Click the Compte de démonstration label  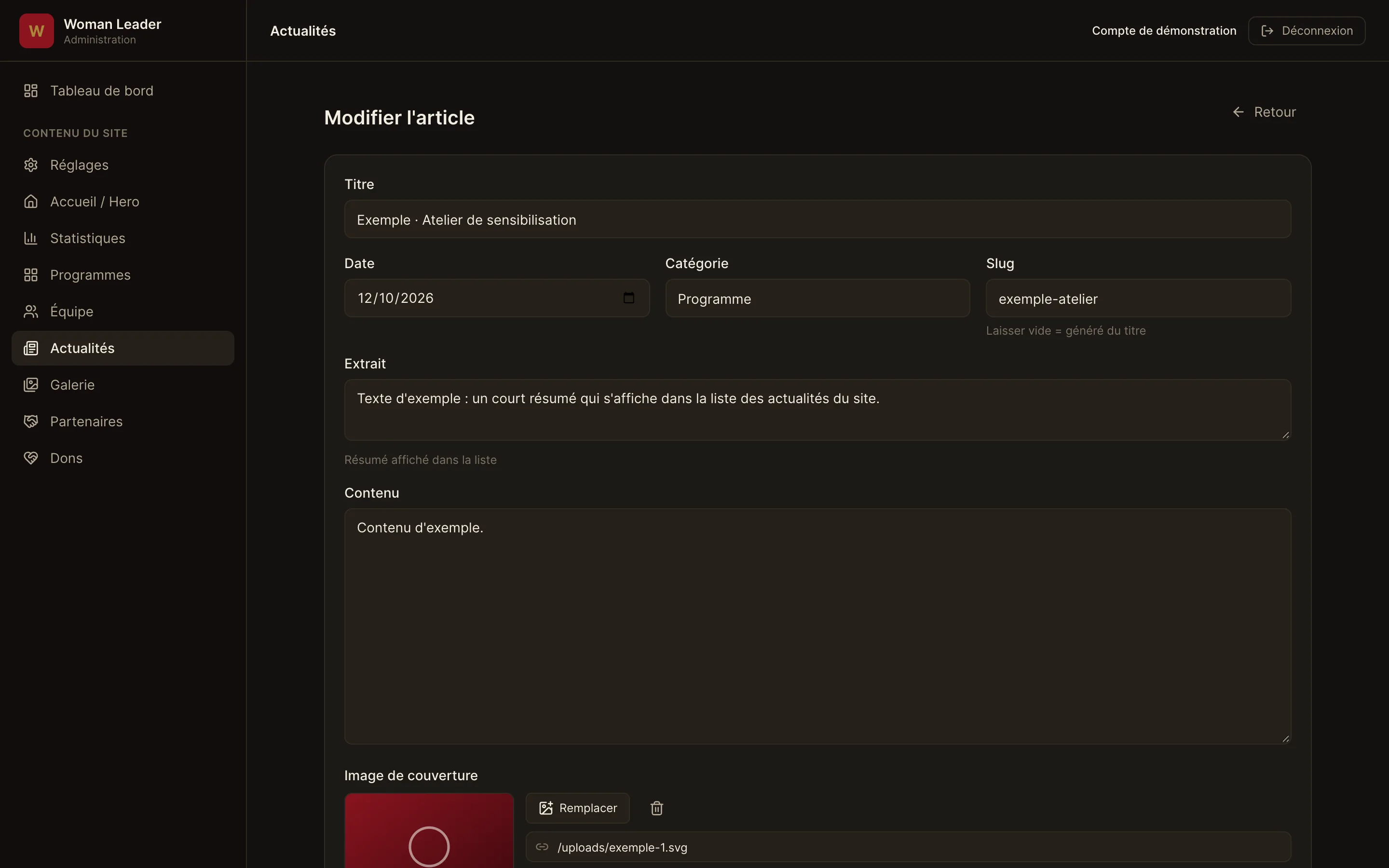tap(1164, 31)
